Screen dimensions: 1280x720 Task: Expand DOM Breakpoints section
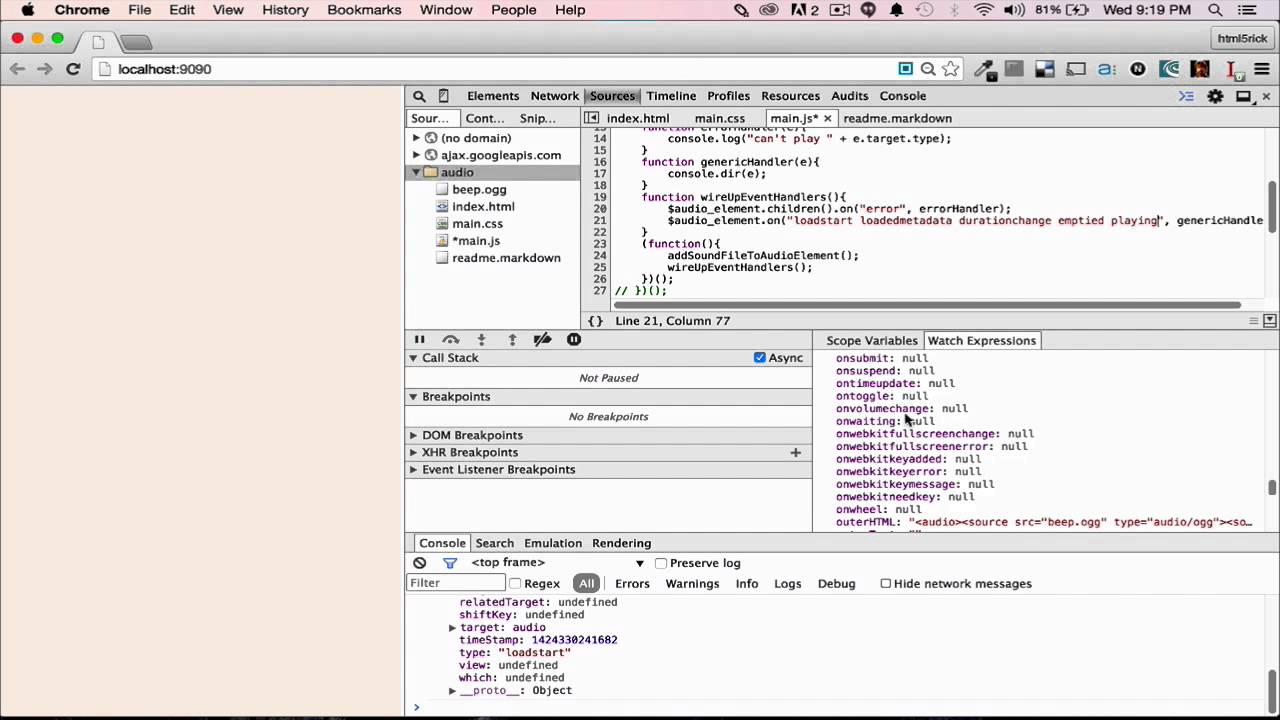tap(413, 436)
